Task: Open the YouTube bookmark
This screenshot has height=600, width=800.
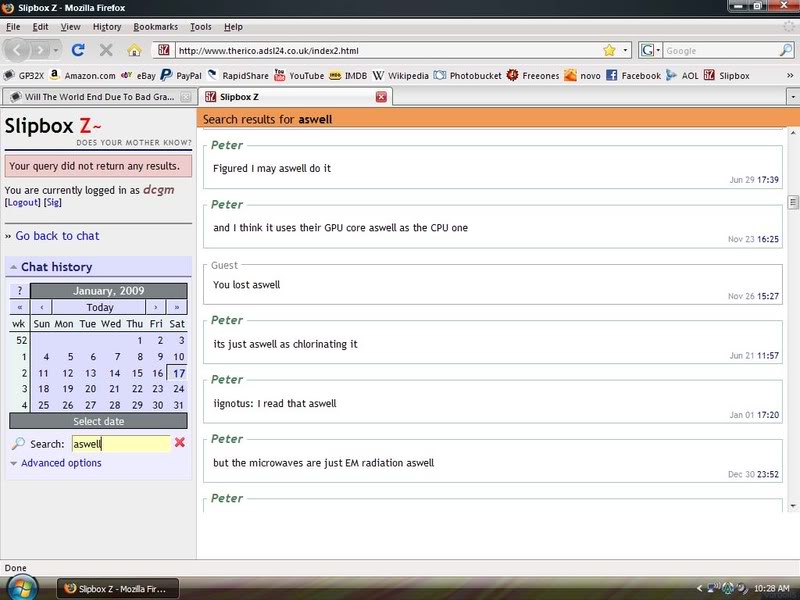Action: click(x=298, y=75)
